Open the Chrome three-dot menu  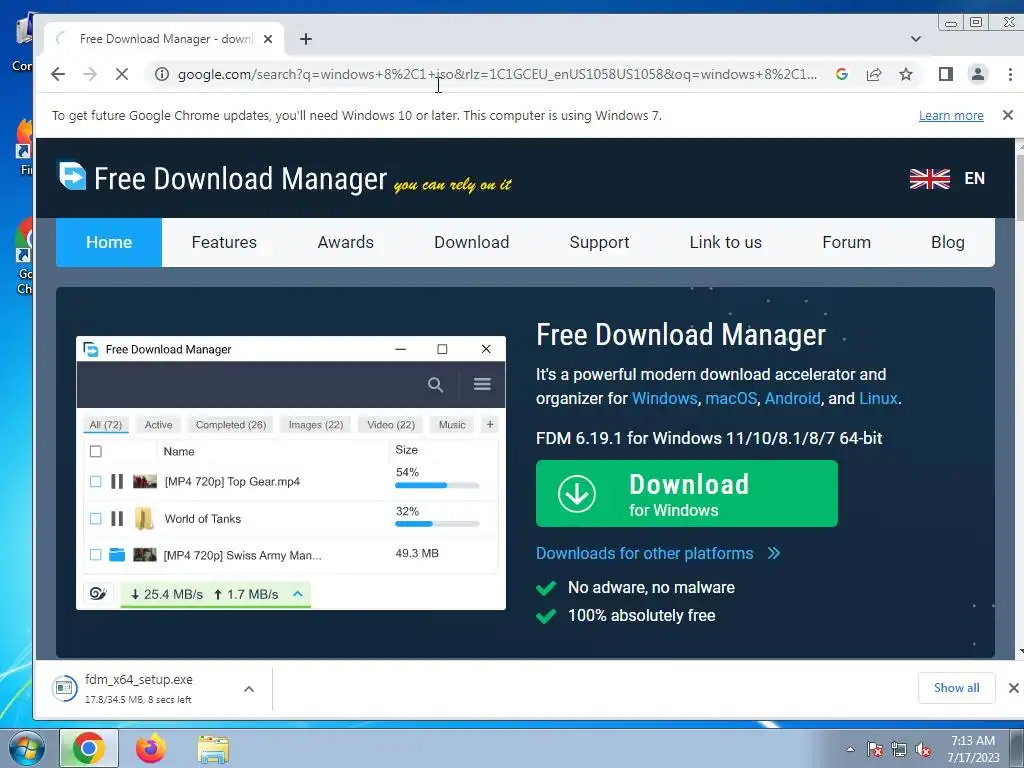[1010, 74]
